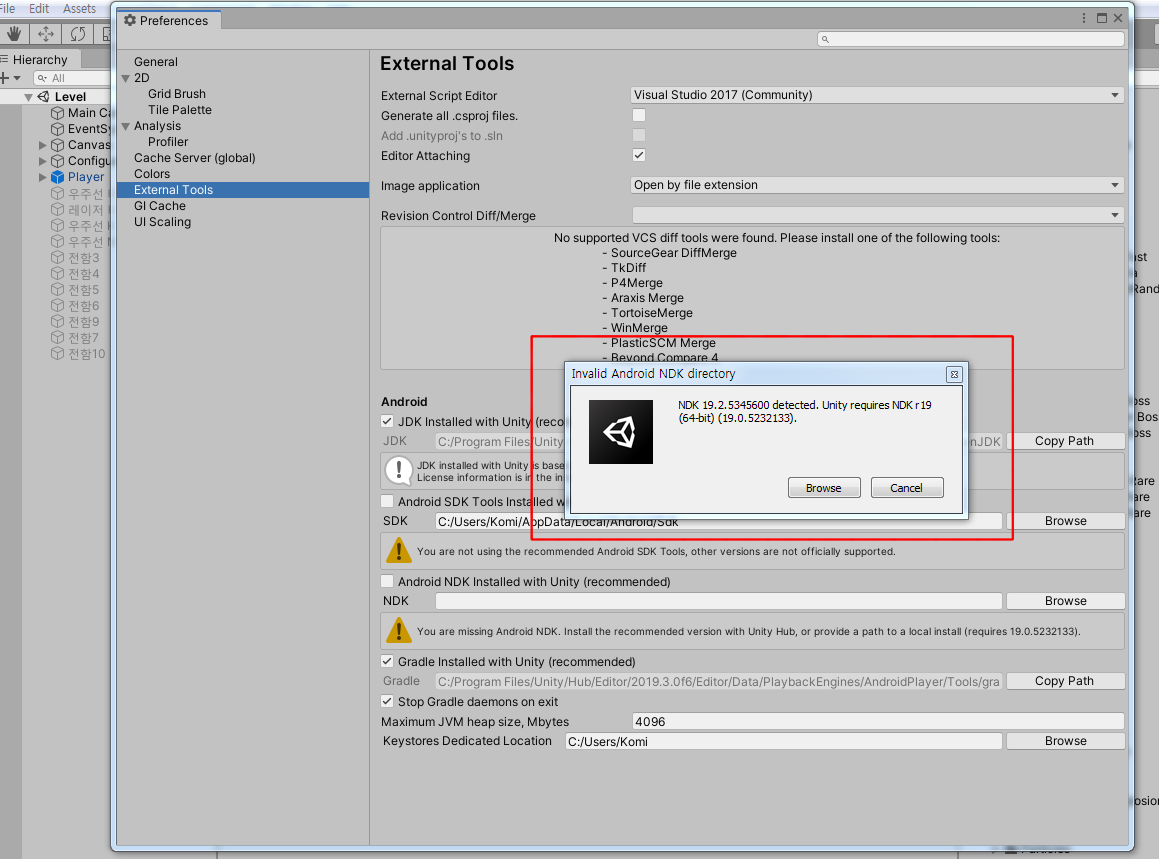Open the Assets menu
The width and height of the screenshot is (1159, 859).
click(79, 9)
